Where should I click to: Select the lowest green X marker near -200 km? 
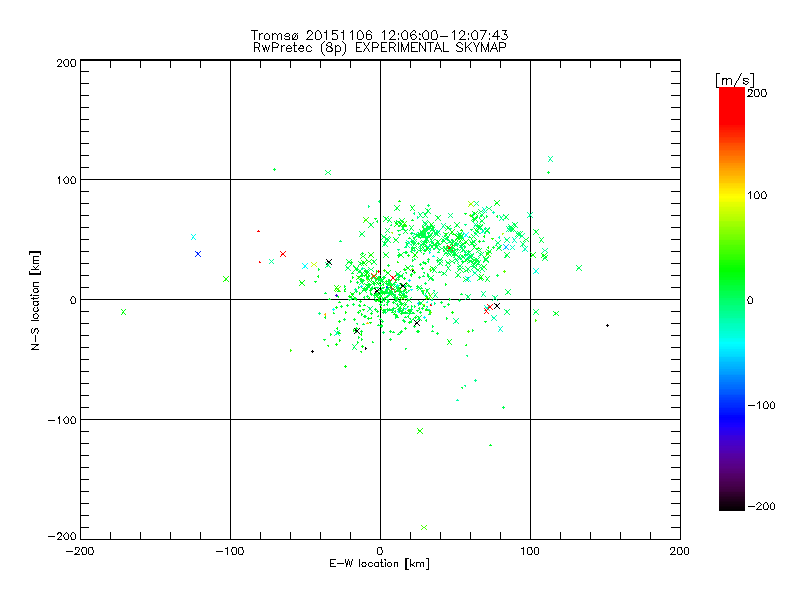(x=424, y=528)
